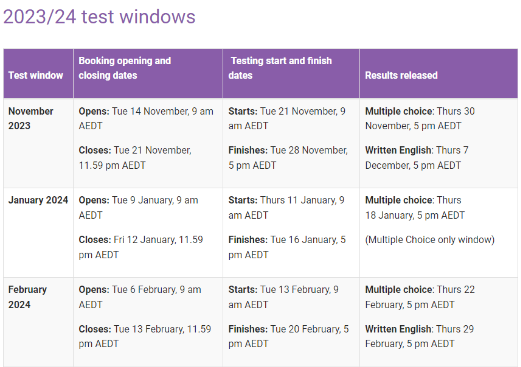The height and width of the screenshot is (367, 521).
Task: Click 'Written English: Thurs 7 December' result
Action: (x=417, y=158)
